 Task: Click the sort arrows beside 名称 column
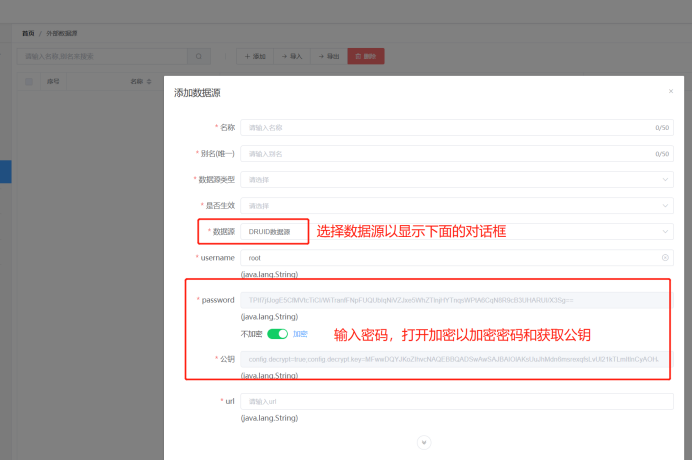149,81
